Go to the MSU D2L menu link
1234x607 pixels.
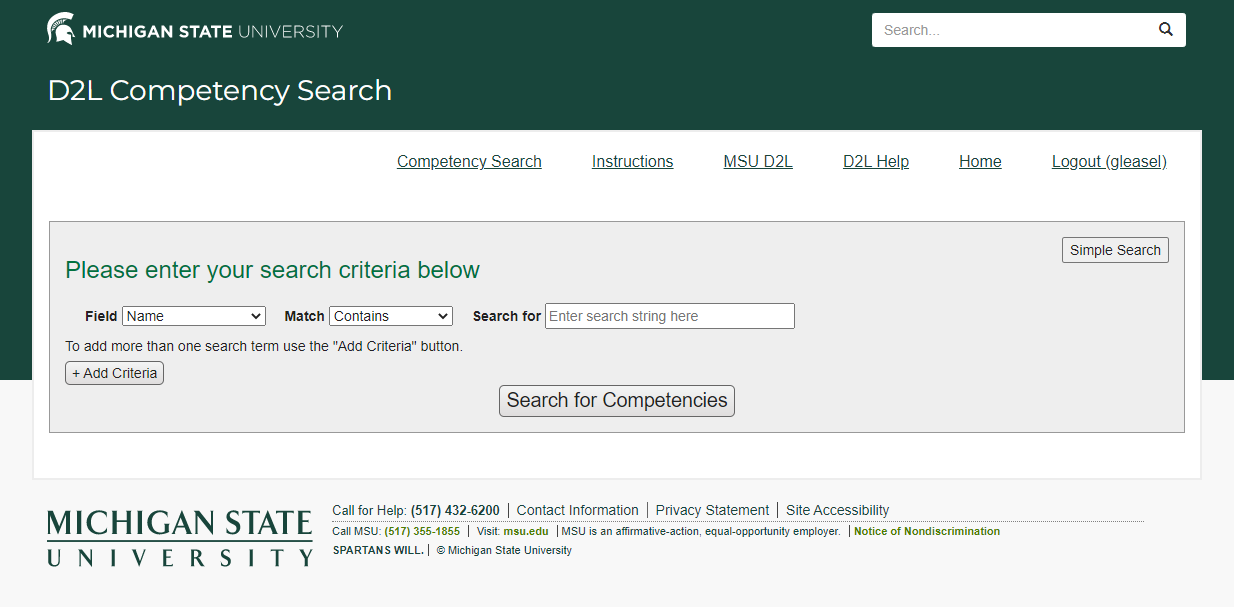pos(758,162)
